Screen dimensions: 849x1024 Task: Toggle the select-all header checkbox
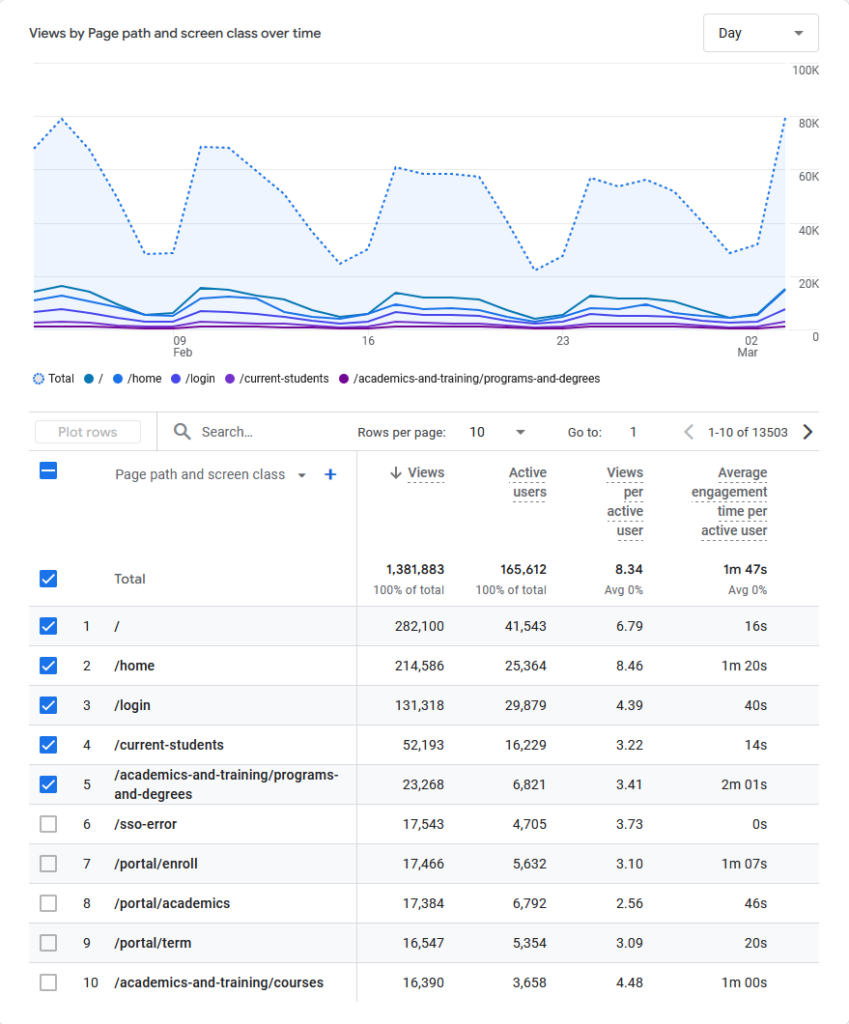48,470
